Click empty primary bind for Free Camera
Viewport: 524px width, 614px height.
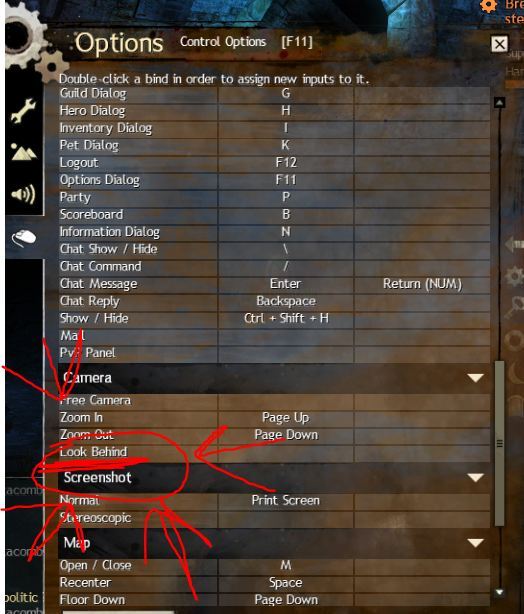[x=286, y=401]
